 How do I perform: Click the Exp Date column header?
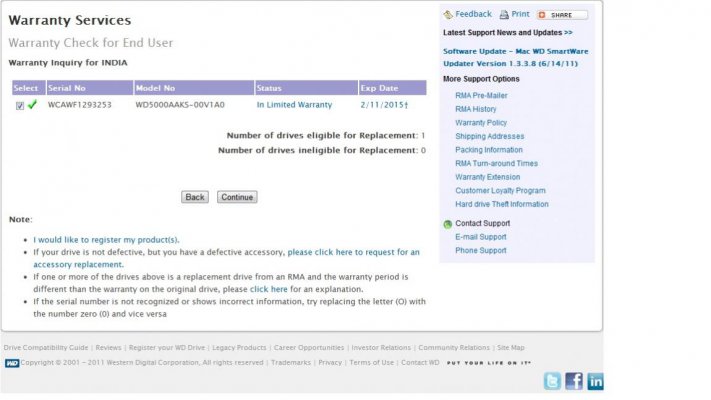tap(393, 88)
